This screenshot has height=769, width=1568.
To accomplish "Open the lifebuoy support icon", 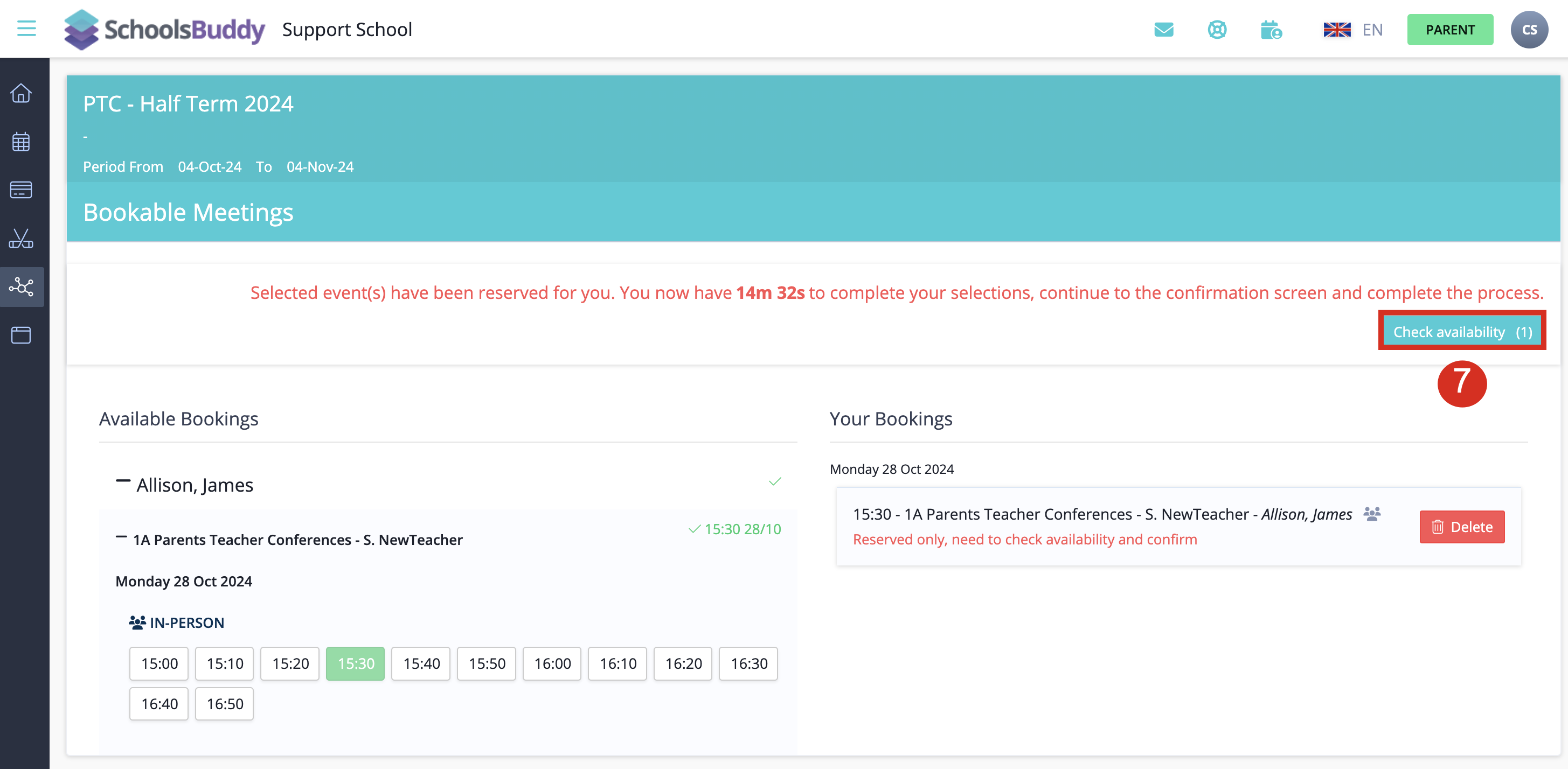I will 1216,29.
